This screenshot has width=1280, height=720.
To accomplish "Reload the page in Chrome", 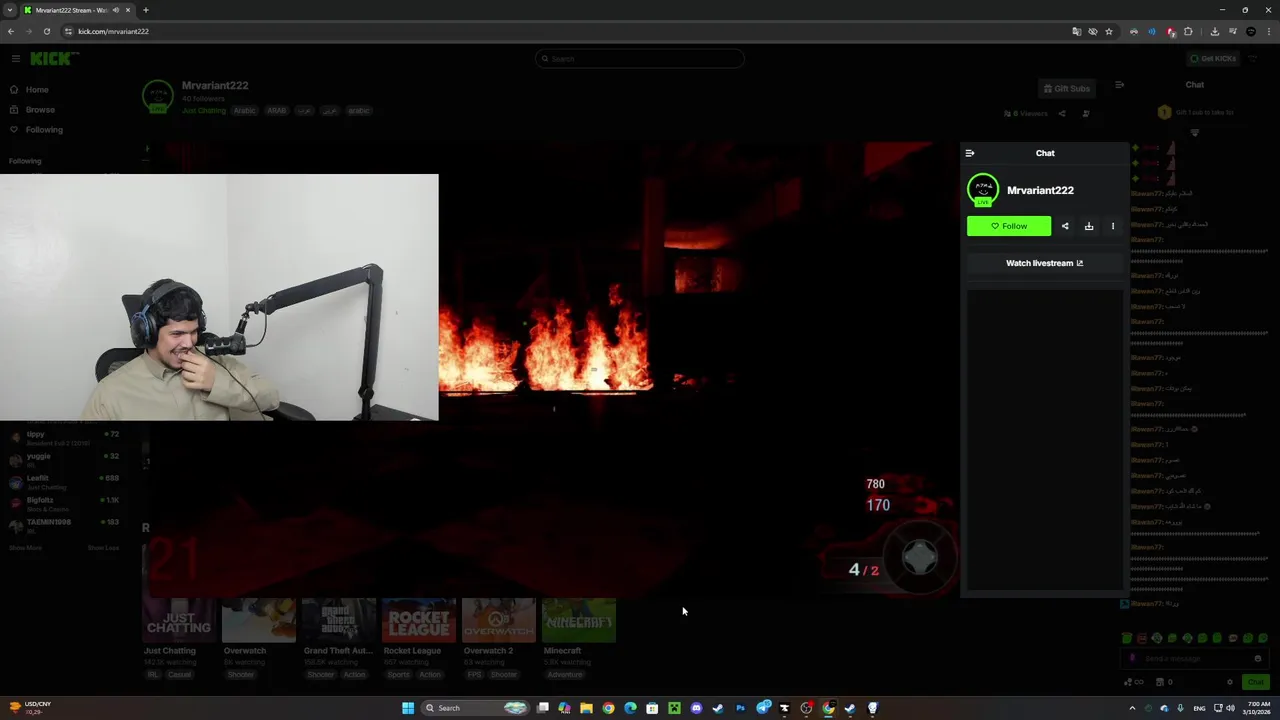I will pyautogui.click(x=46, y=31).
